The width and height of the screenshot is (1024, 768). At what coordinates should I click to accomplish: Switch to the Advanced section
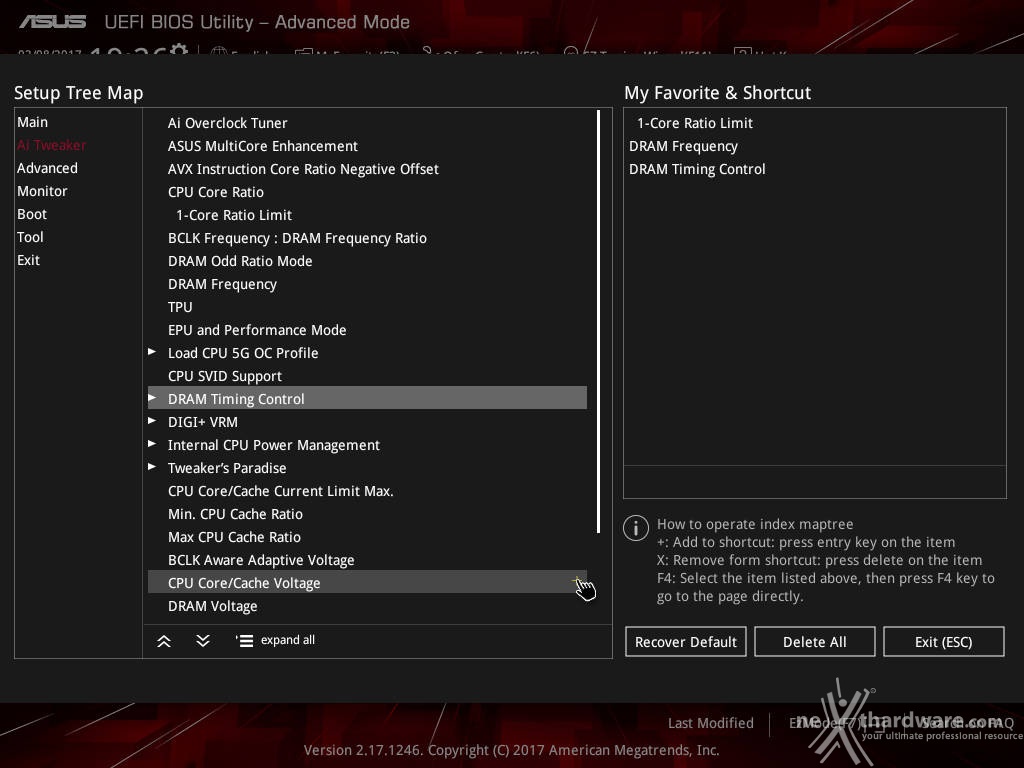pyautogui.click(x=47, y=168)
